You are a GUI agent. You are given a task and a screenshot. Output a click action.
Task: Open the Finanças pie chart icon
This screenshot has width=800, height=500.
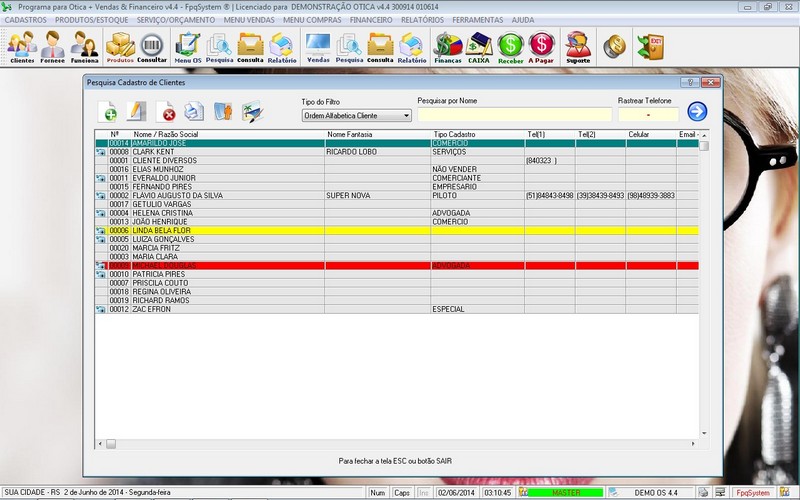click(x=447, y=47)
